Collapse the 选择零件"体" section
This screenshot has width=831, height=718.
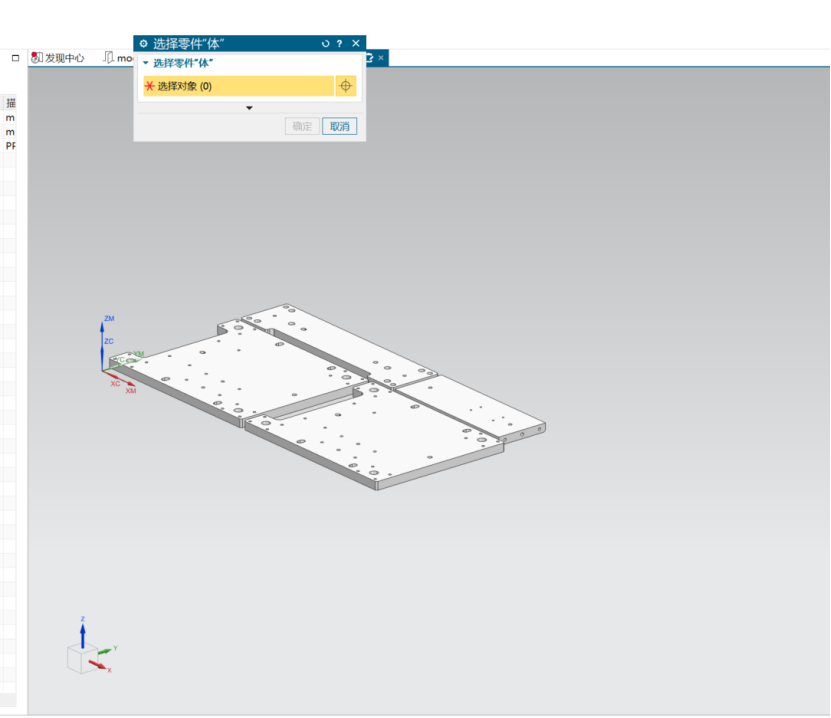point(146,63)
